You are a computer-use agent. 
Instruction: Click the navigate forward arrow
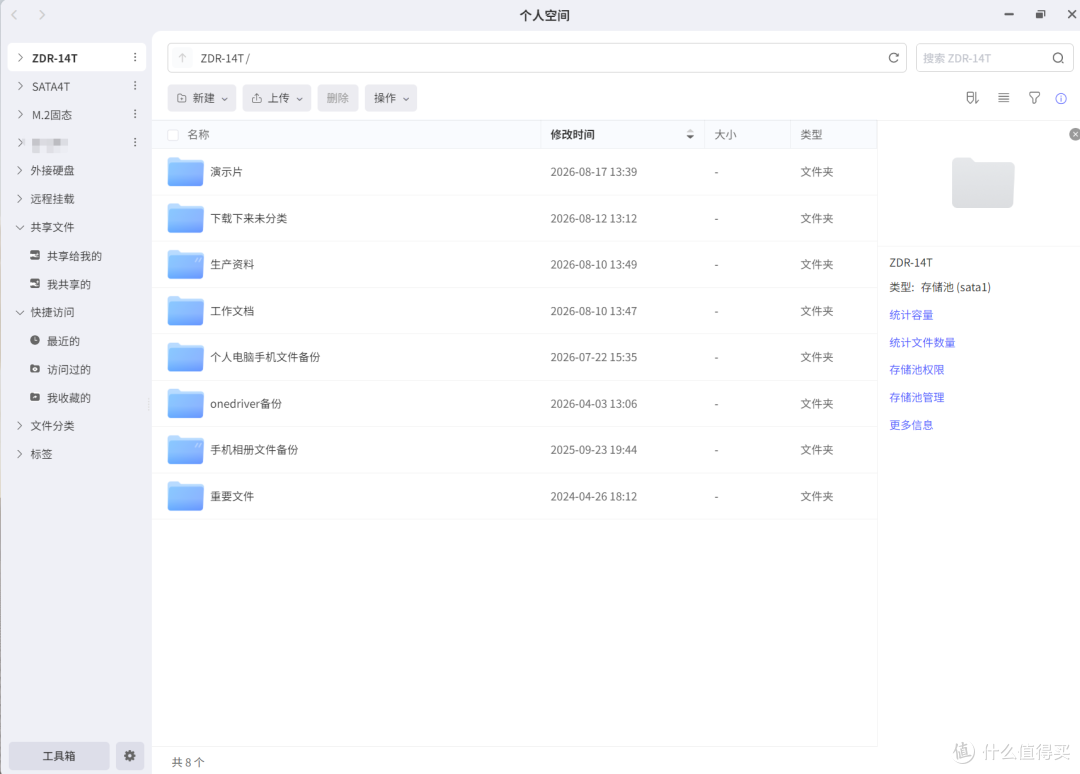pyautogui.click(x=42, y=14)
